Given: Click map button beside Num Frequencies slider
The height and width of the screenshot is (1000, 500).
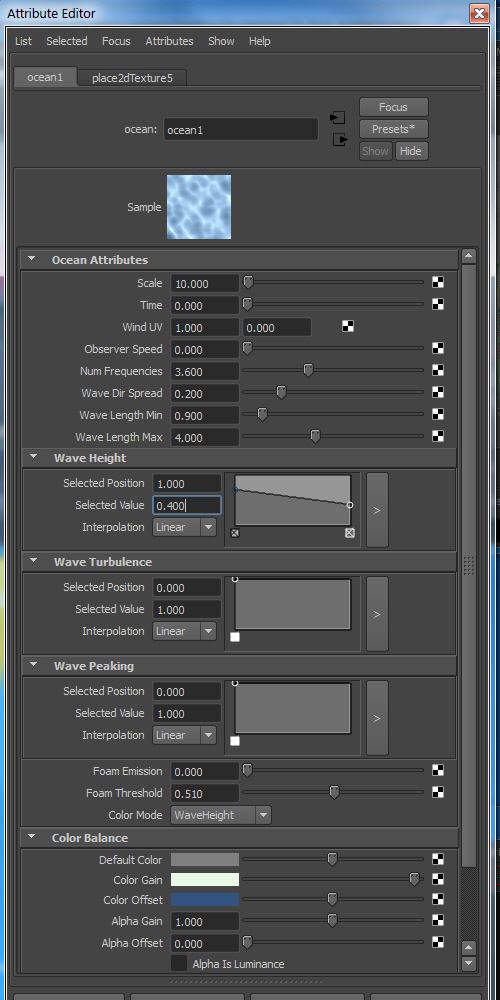Looking at the screenshot, I should (438, 371).
